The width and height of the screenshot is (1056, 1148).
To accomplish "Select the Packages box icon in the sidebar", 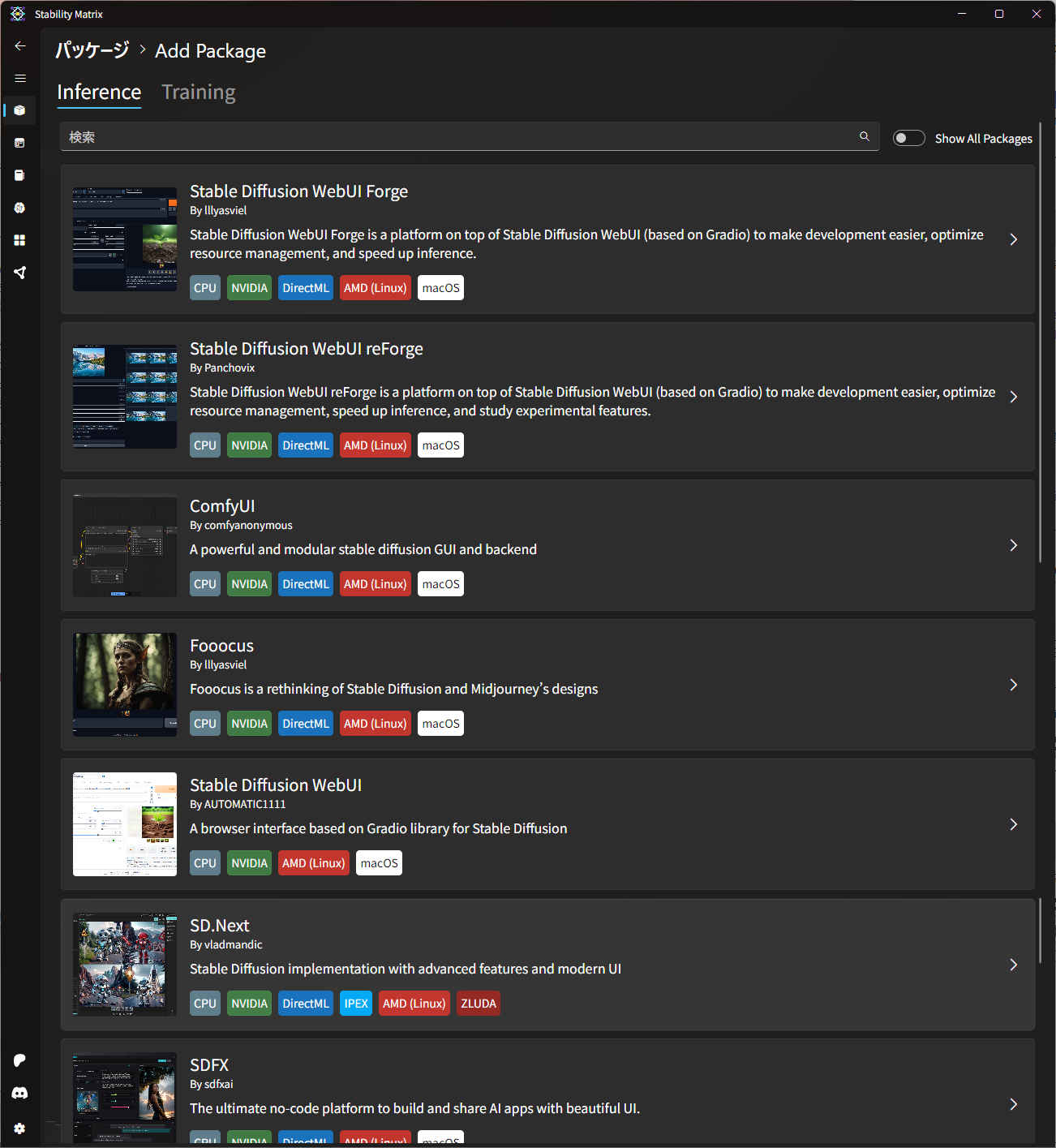I will tap(19, 110).
